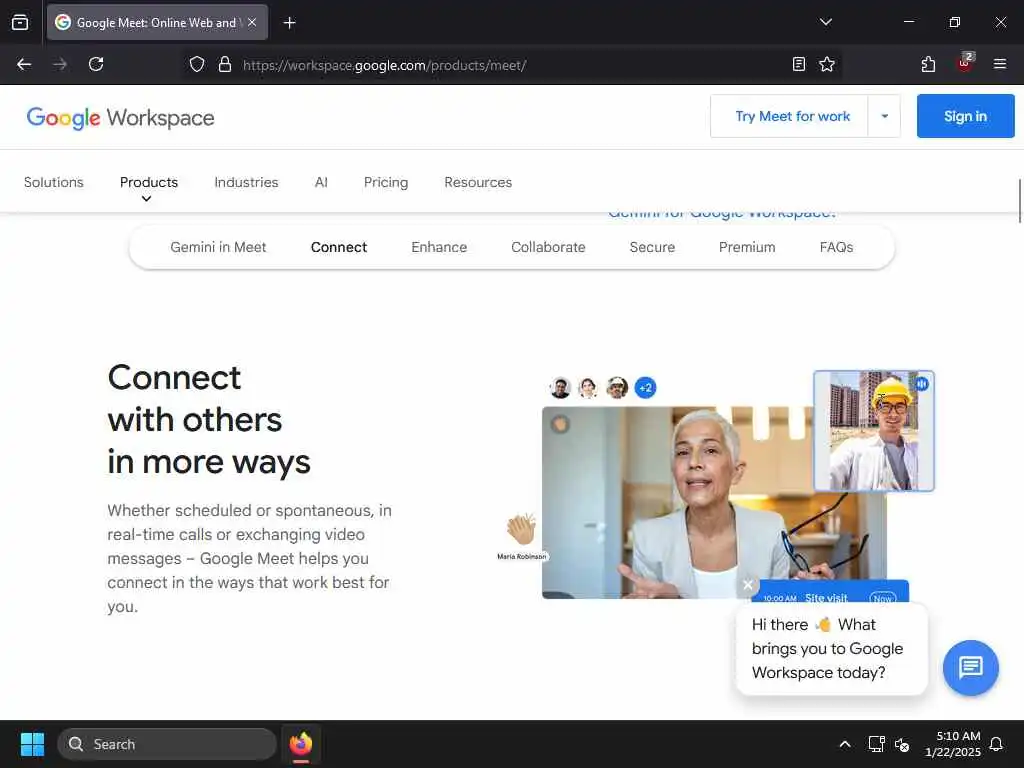Click the Sign in button

coord(965,116)
